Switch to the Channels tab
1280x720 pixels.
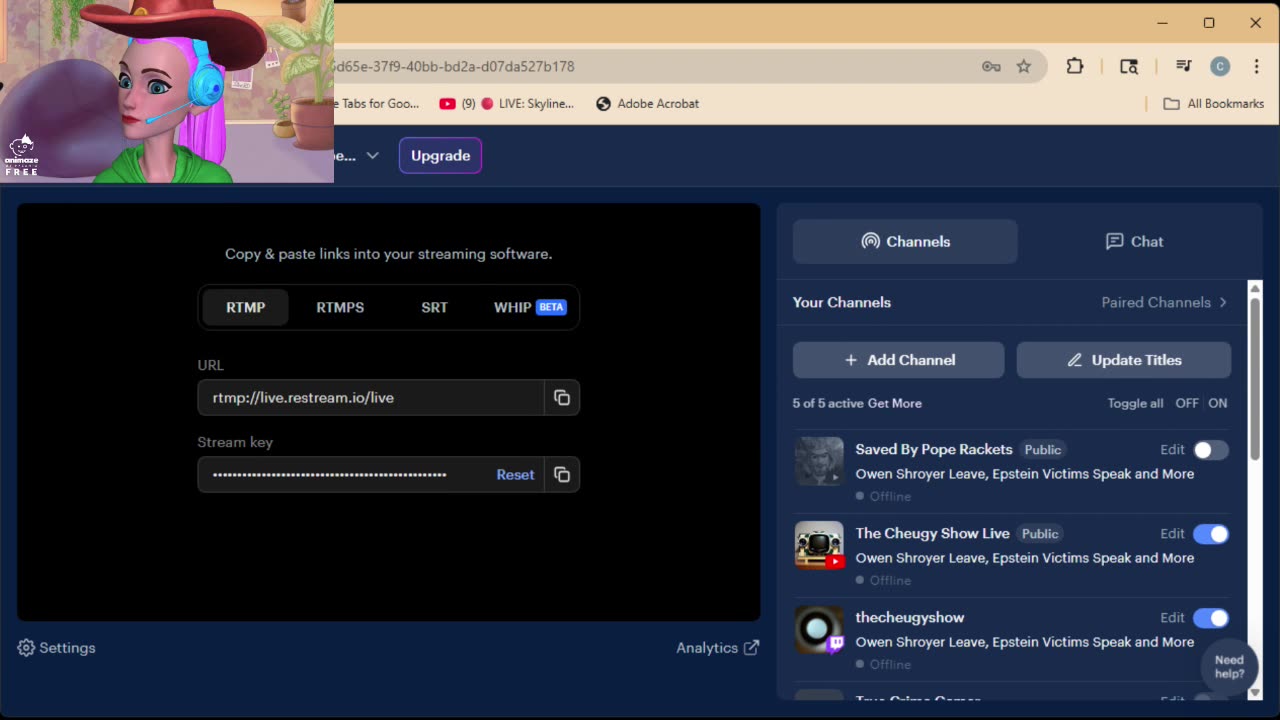(x=905, y=241)
